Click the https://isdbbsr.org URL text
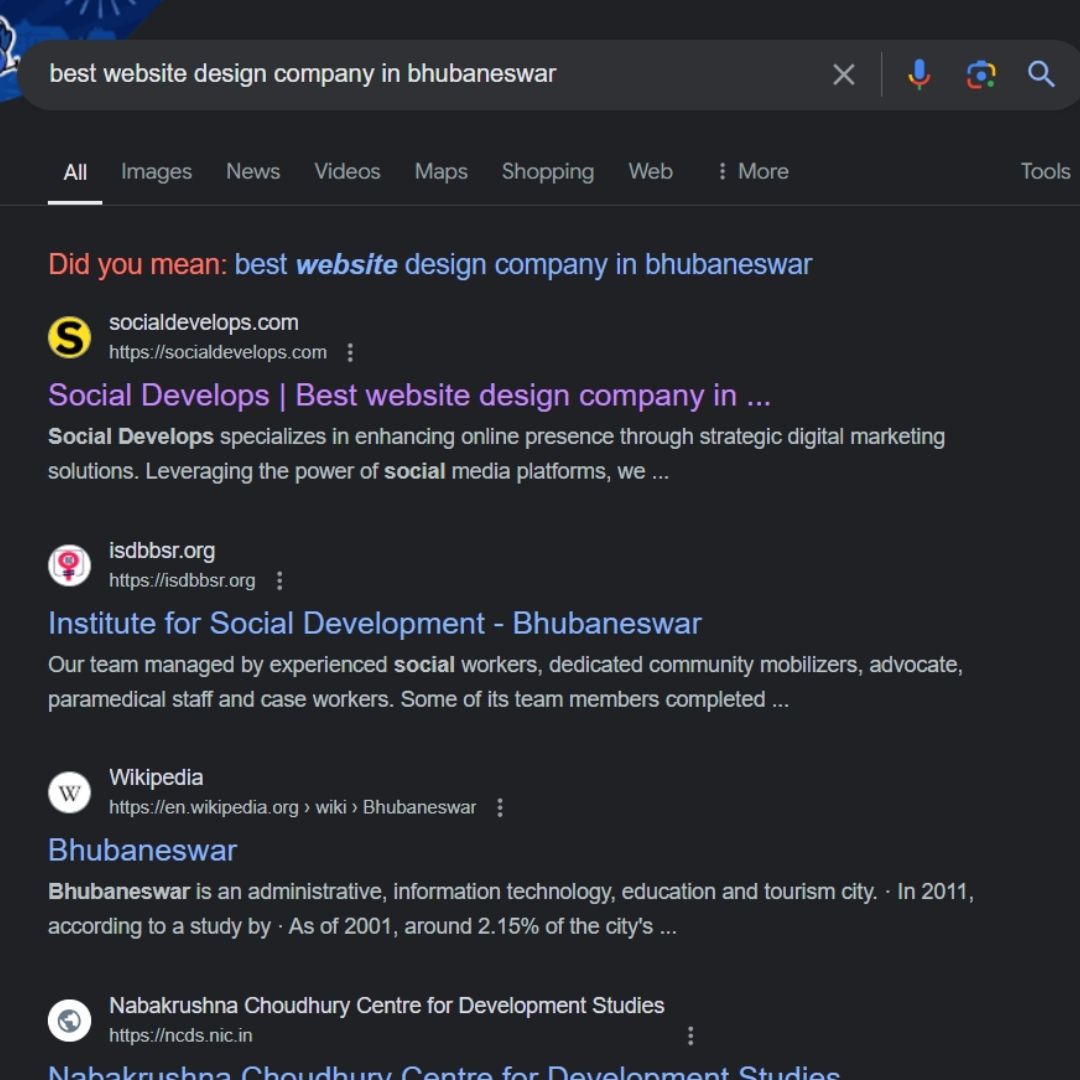The height and width of the screenshot is (1080, 1080). coord(182,581)
